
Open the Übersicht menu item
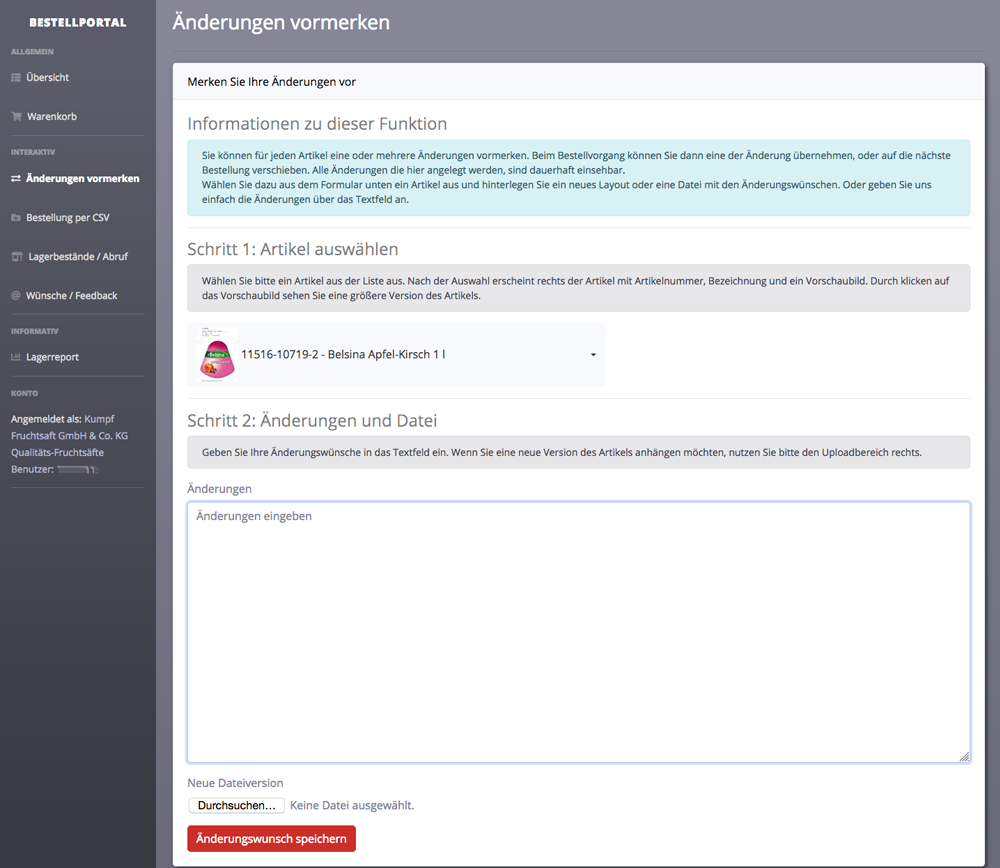click(x=47, y=78)
